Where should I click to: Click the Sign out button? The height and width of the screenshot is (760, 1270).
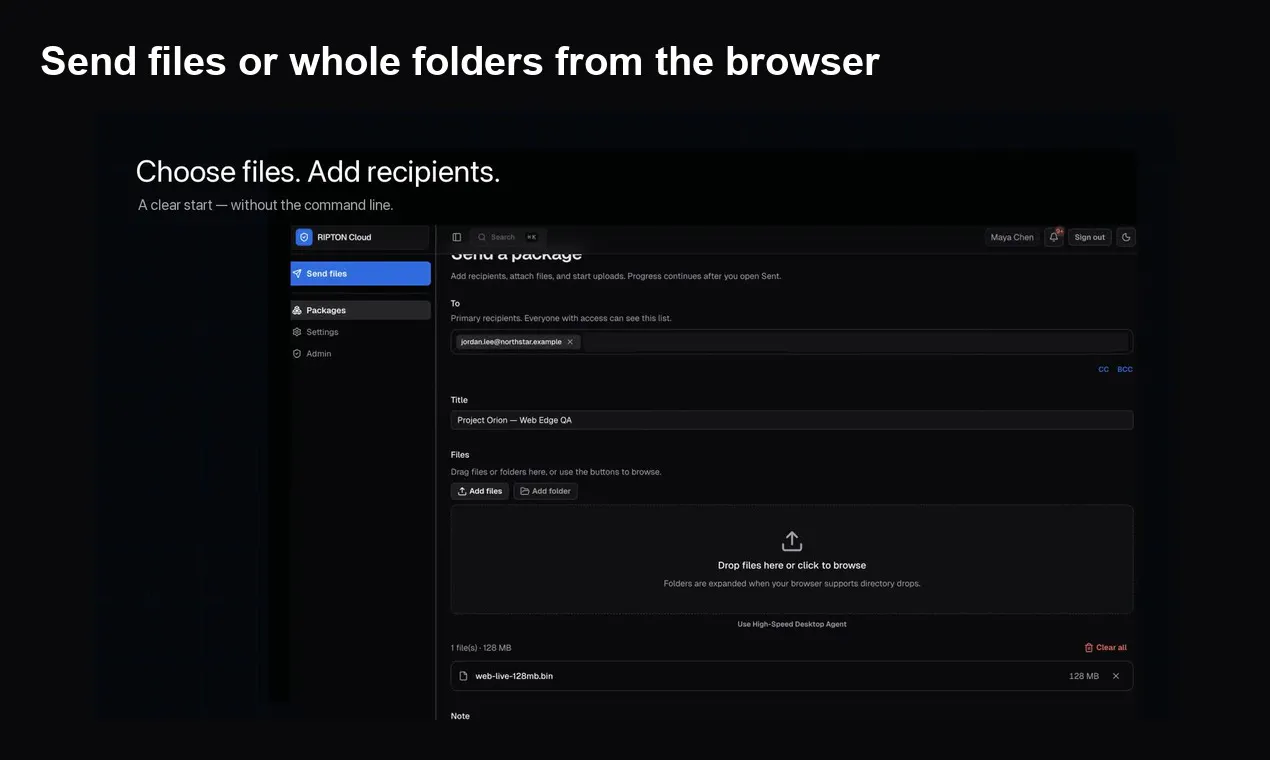tap(1090, 237)
